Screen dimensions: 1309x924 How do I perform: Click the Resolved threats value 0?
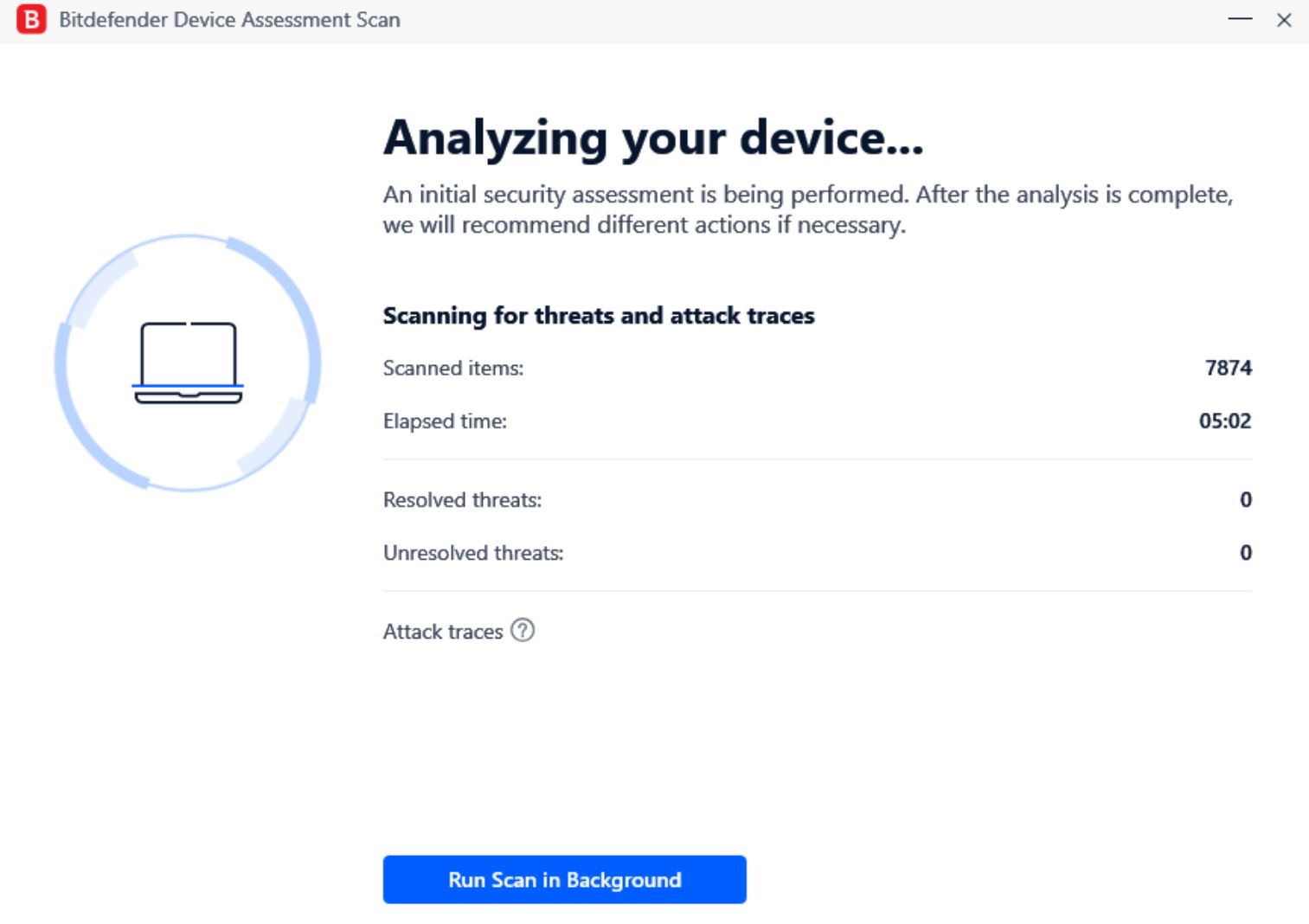[1246, 499]
